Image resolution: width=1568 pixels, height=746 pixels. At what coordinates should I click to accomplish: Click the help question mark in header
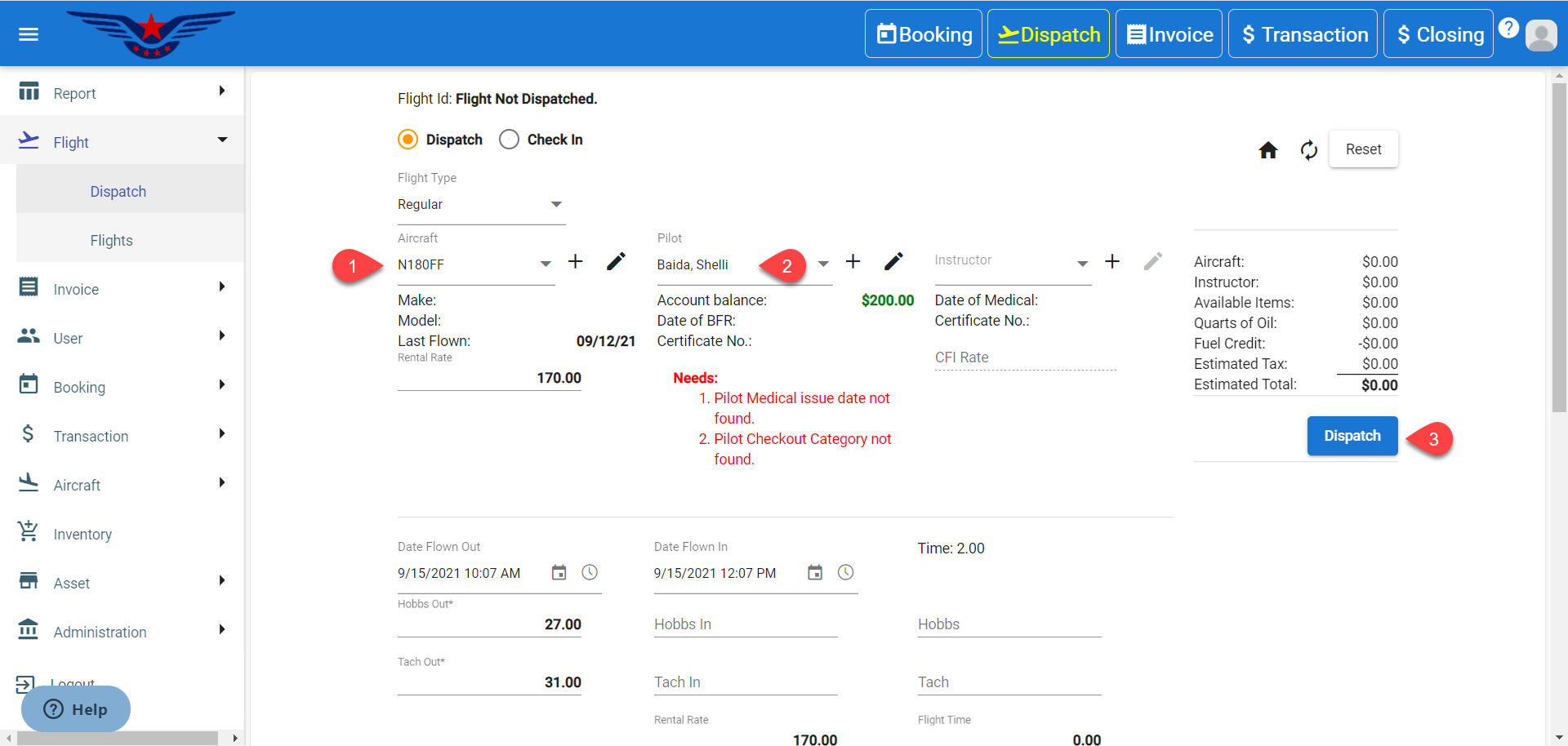pyautogui.click(x=1508, y=28)
